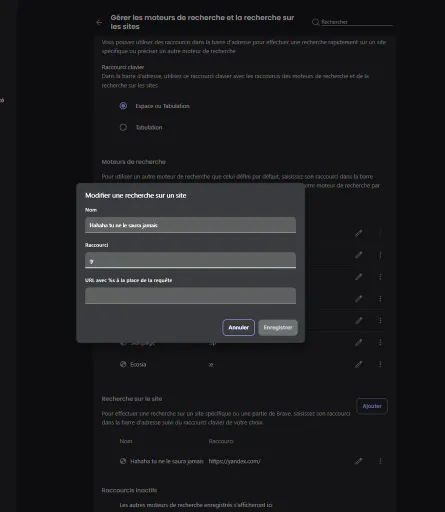The height and width of the screenshot is (512, 445).
Task: Click the 'Raccourci clavier' label
Action: (x=123, y=67)
